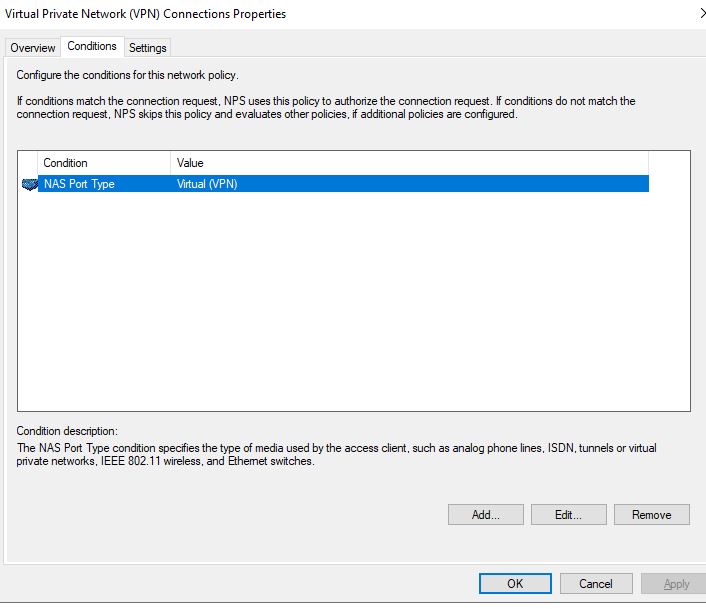Click the Virtual (VPN) value cell
Viewport: 706px width, 609px height.
207,184
